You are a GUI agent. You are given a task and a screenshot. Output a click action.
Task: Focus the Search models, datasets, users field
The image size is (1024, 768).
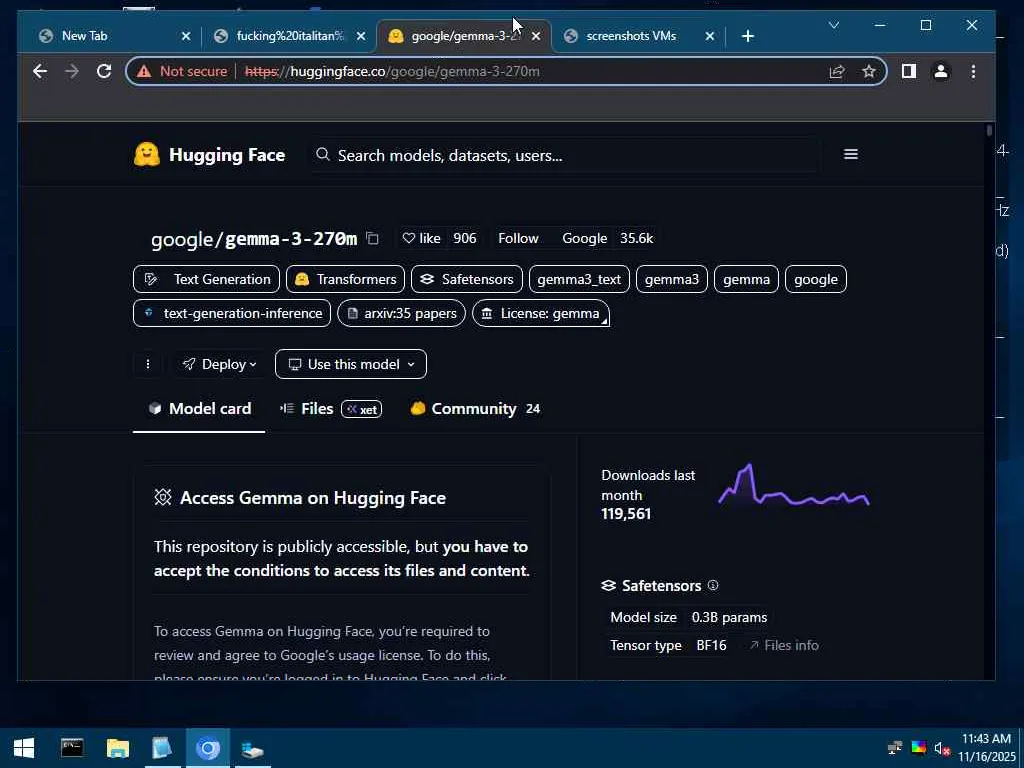pyautogui.click(x=564, y=155)
